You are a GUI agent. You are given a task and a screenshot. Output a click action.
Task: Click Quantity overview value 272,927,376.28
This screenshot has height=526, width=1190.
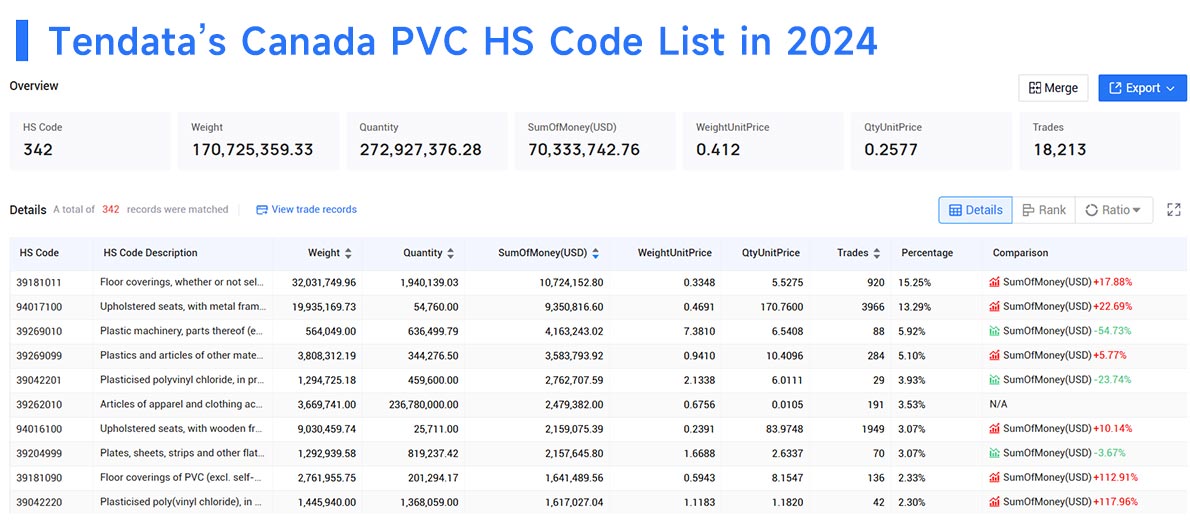point(420,150)
